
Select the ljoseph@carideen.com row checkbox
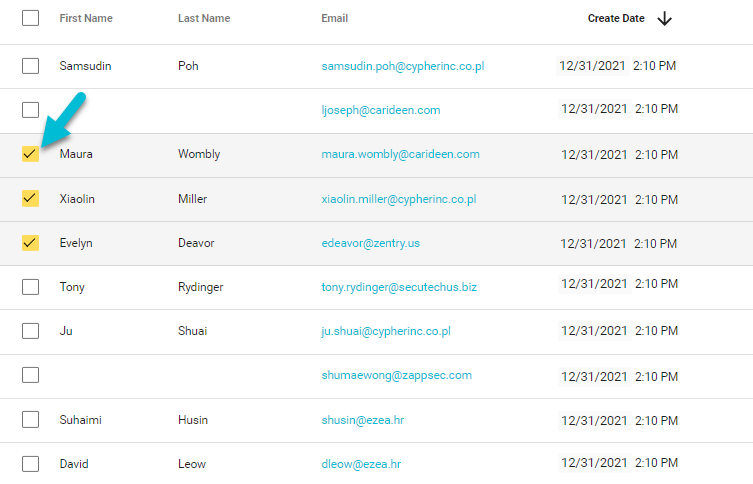pyautogui.click(x=30, y=110)
